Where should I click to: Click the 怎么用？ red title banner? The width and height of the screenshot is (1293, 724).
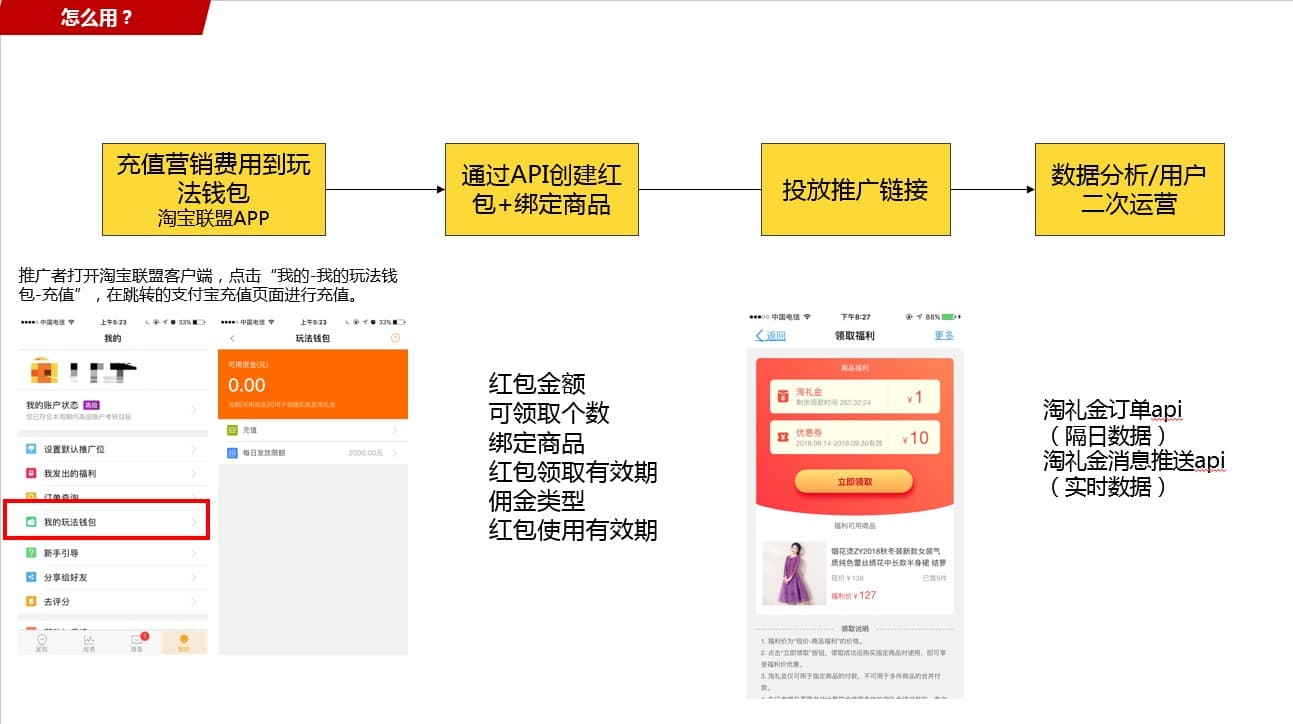105,17
